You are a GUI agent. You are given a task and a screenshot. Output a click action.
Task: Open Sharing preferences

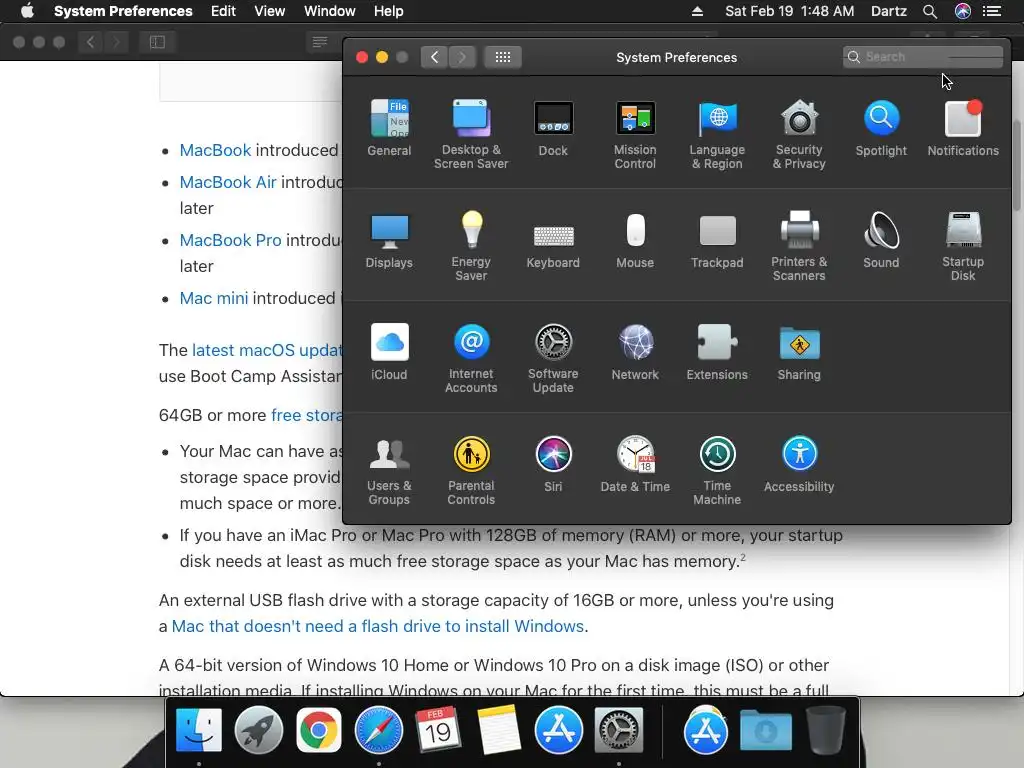click(x=799, y=352)
